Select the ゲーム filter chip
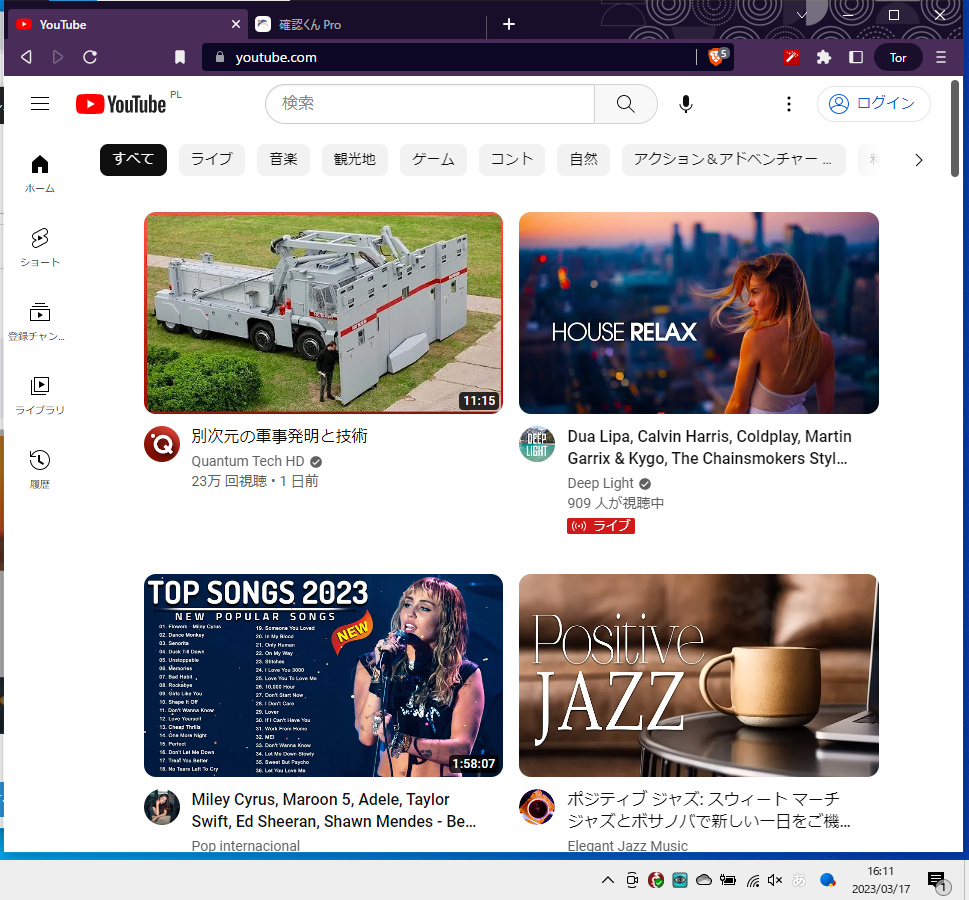The image size is (969, 900). point(433,159)
